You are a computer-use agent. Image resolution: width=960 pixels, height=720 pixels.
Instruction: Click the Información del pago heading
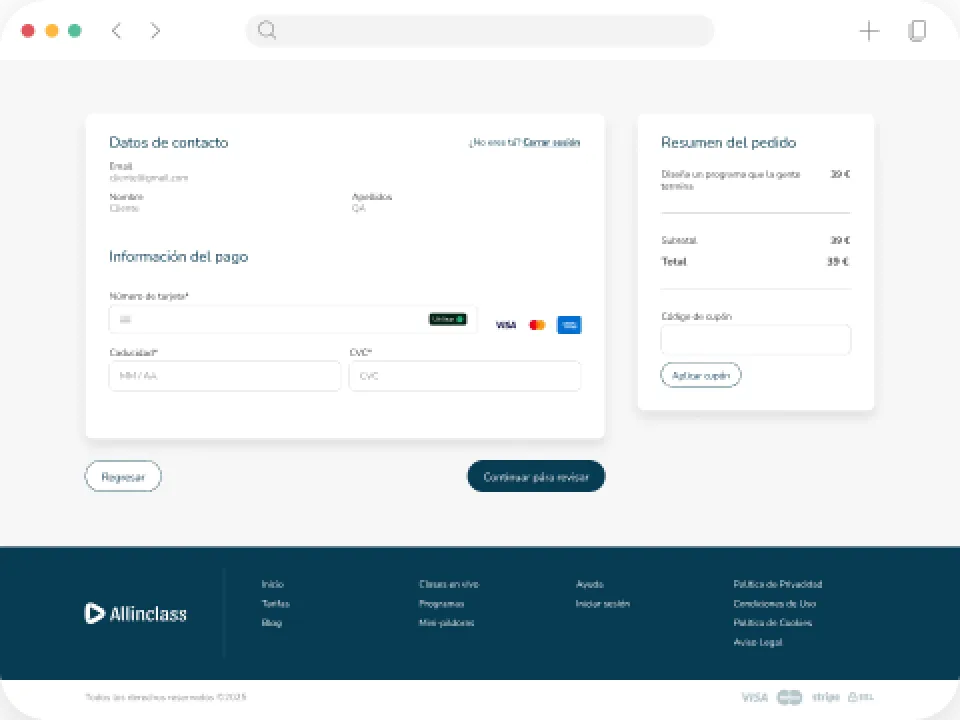coord(178,257)
